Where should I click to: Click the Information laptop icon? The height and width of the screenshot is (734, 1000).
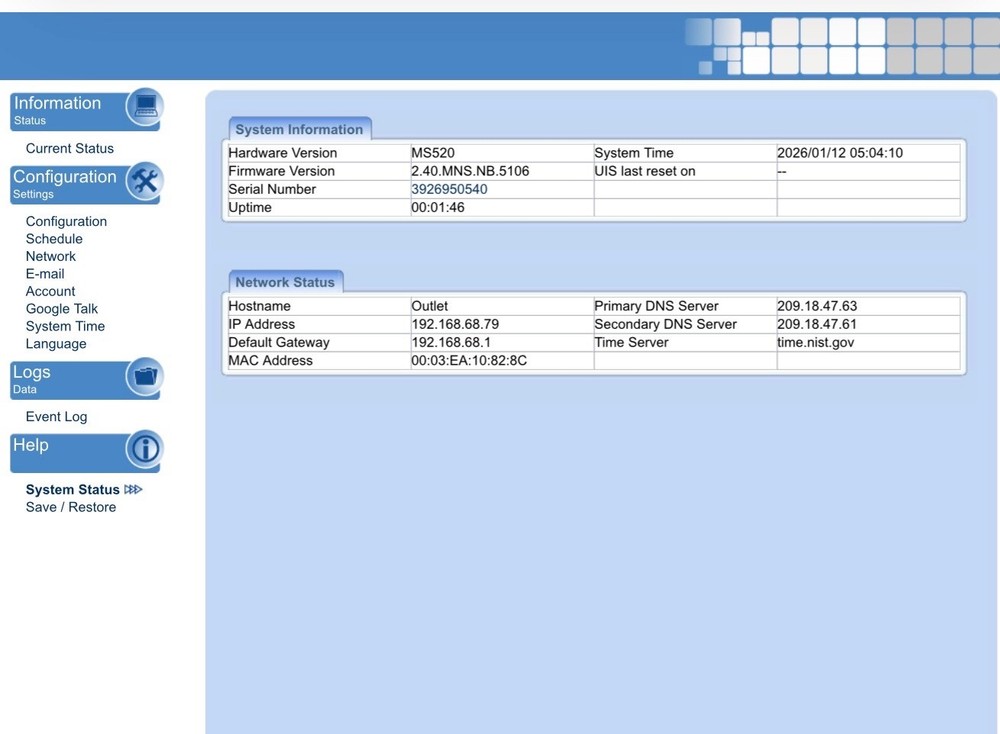tap(145, 108)
